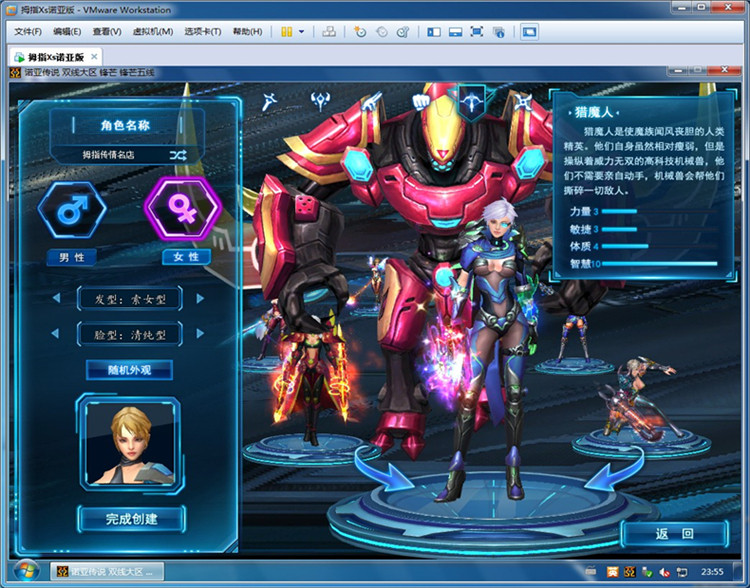Image resolution: width=750 pixels, height=588 pixels.
Task: Click the 脸型 face type selector box
Action: (x=130, y=334)
